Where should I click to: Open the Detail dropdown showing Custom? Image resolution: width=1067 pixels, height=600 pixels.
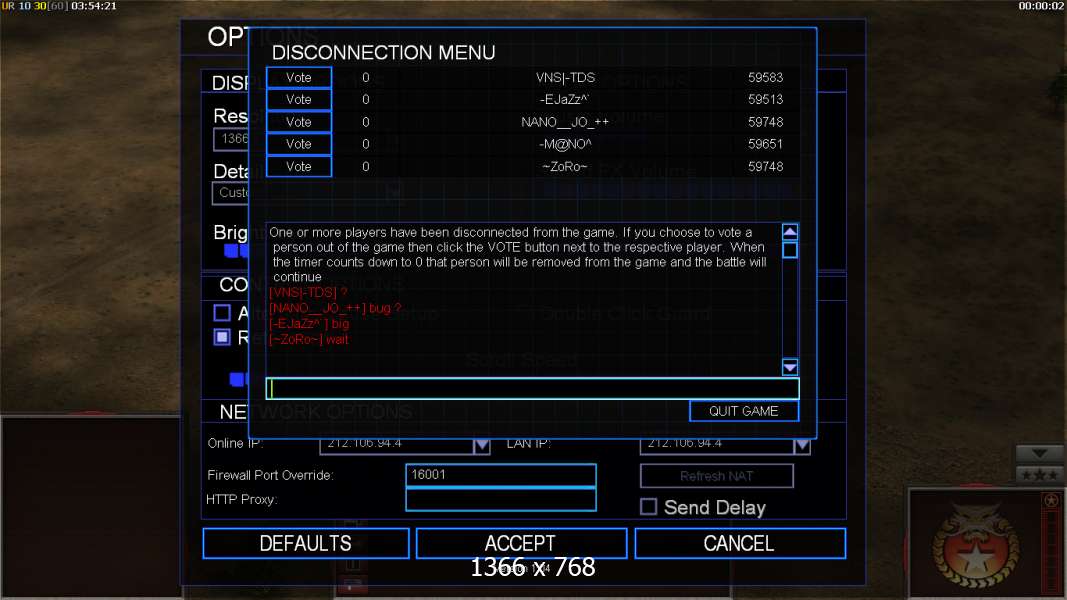(231, 193)
